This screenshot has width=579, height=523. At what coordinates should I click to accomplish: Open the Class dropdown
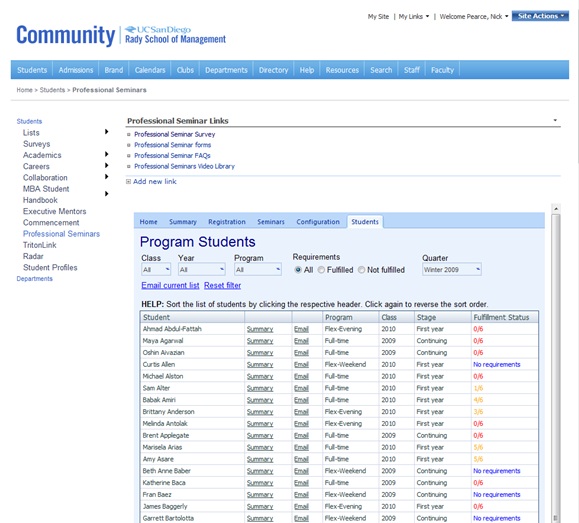[x=156, y=269]
